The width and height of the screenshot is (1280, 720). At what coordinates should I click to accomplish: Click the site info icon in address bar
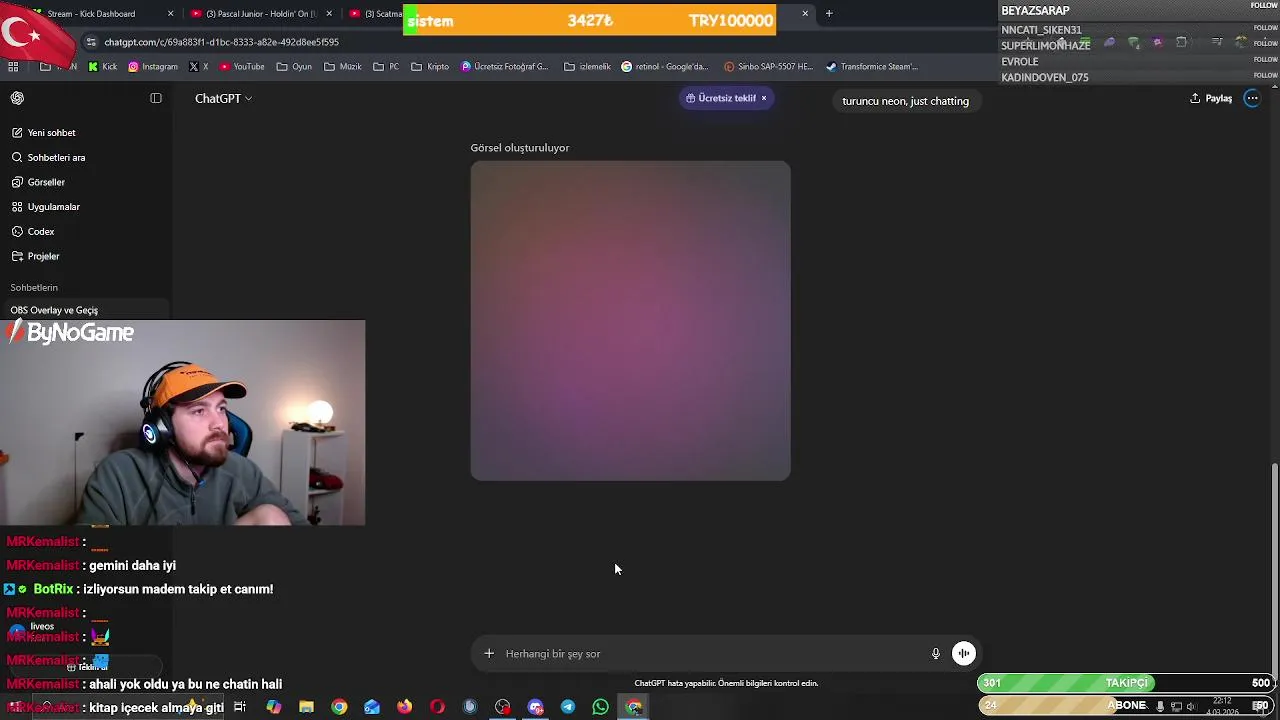point(92,42)
